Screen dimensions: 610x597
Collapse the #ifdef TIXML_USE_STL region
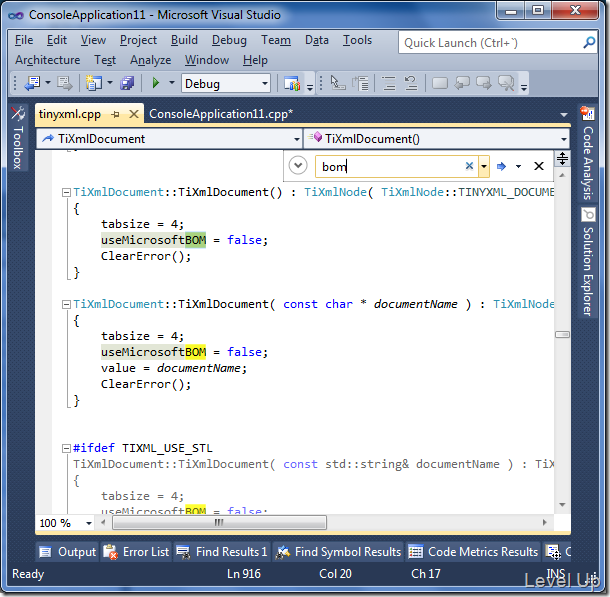point(67,448)
